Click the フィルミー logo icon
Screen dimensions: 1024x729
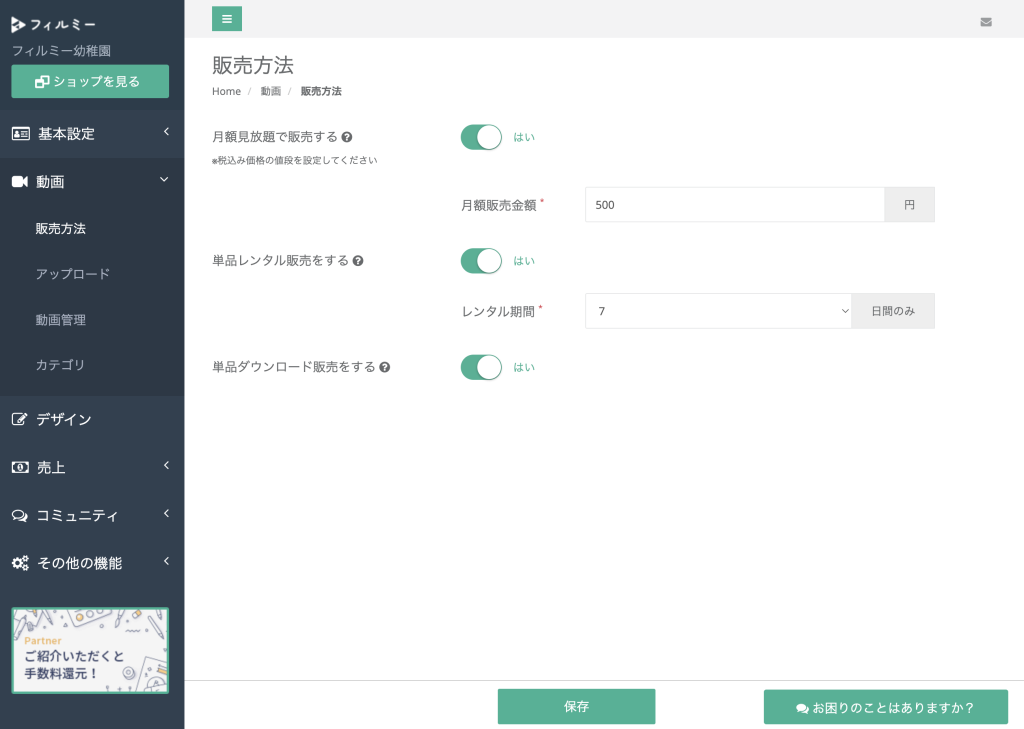[18, 25]
